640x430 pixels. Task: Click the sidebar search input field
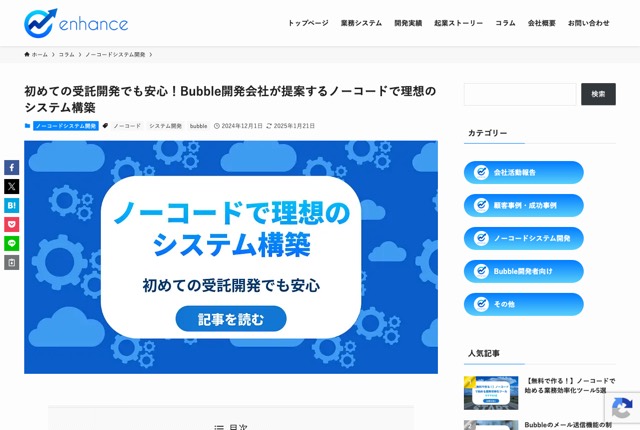pyautogui.click(x=520, y=94)
